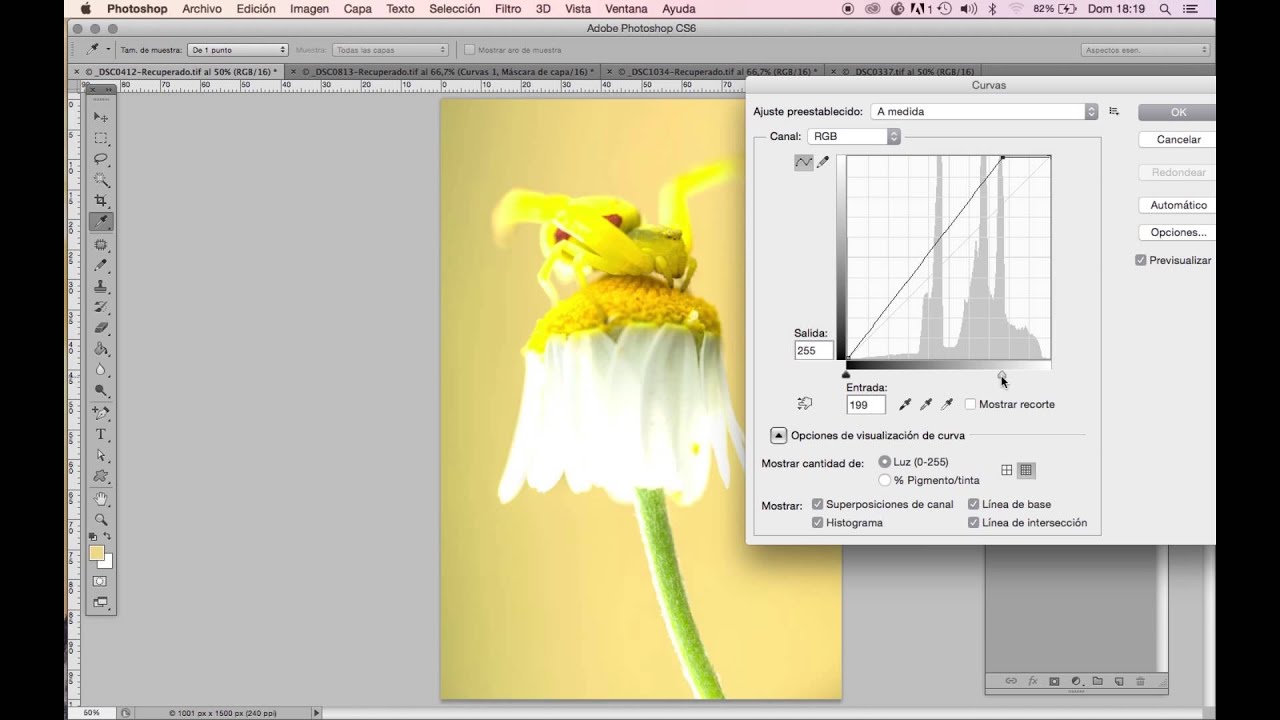Click the black point slider under the curve
This screenshot has width=1280, height=720.
(x=846, y=375)
